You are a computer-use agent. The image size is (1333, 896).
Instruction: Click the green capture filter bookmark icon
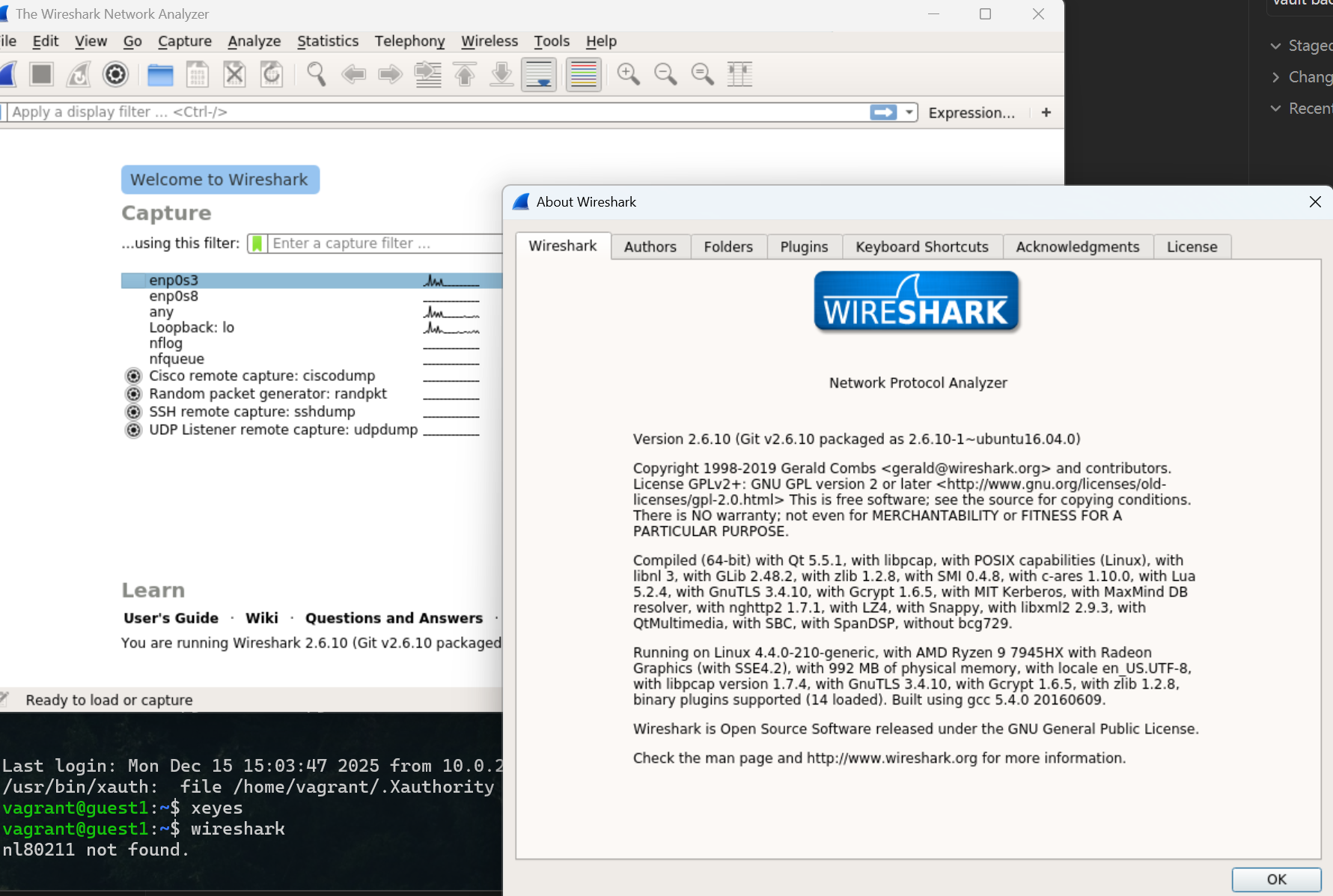pos(257,243)
